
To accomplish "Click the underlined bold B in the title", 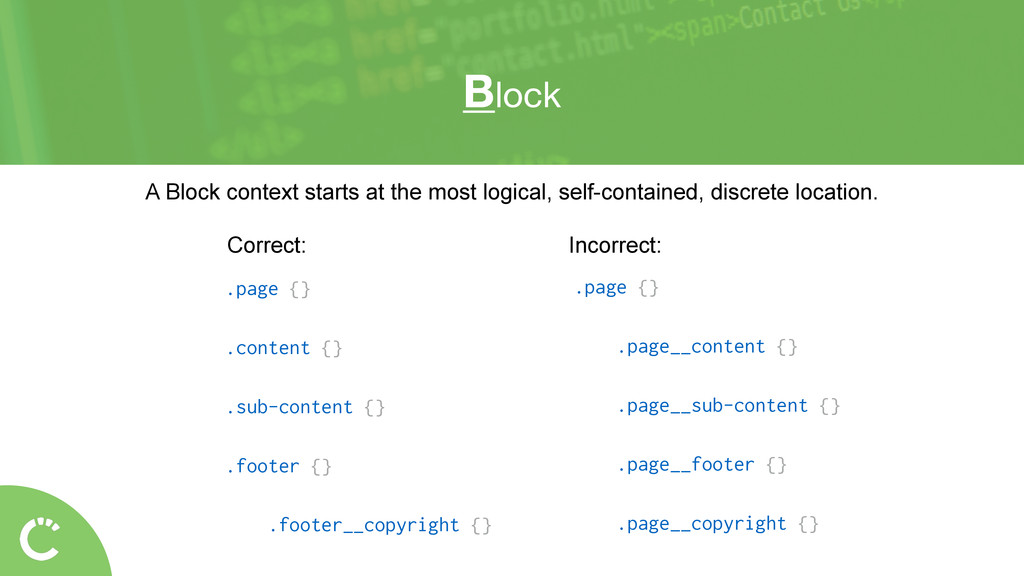I will point(479,94).
